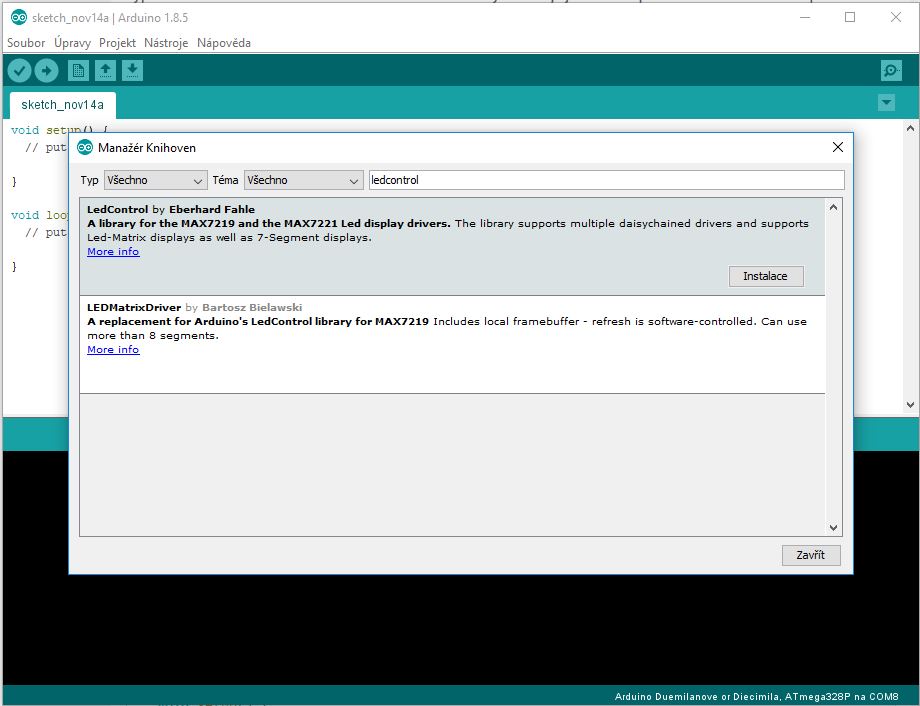The height and width of the screenshot is (706, 920).
Task: Click the Save sketch down-arrow icon
Action: 133,70
